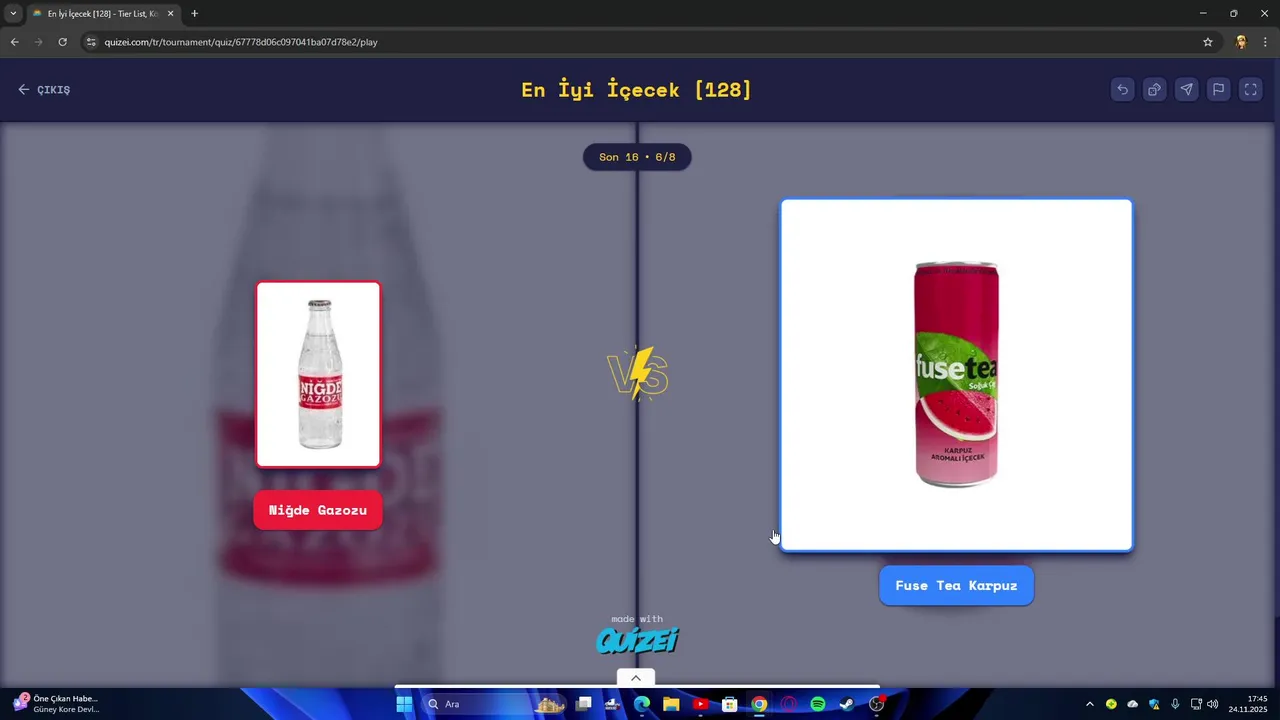The width and height of the screenshot is (1280, 720).
Task: Open OBS Studio from the taskbar
Action: tap(877, 704)
